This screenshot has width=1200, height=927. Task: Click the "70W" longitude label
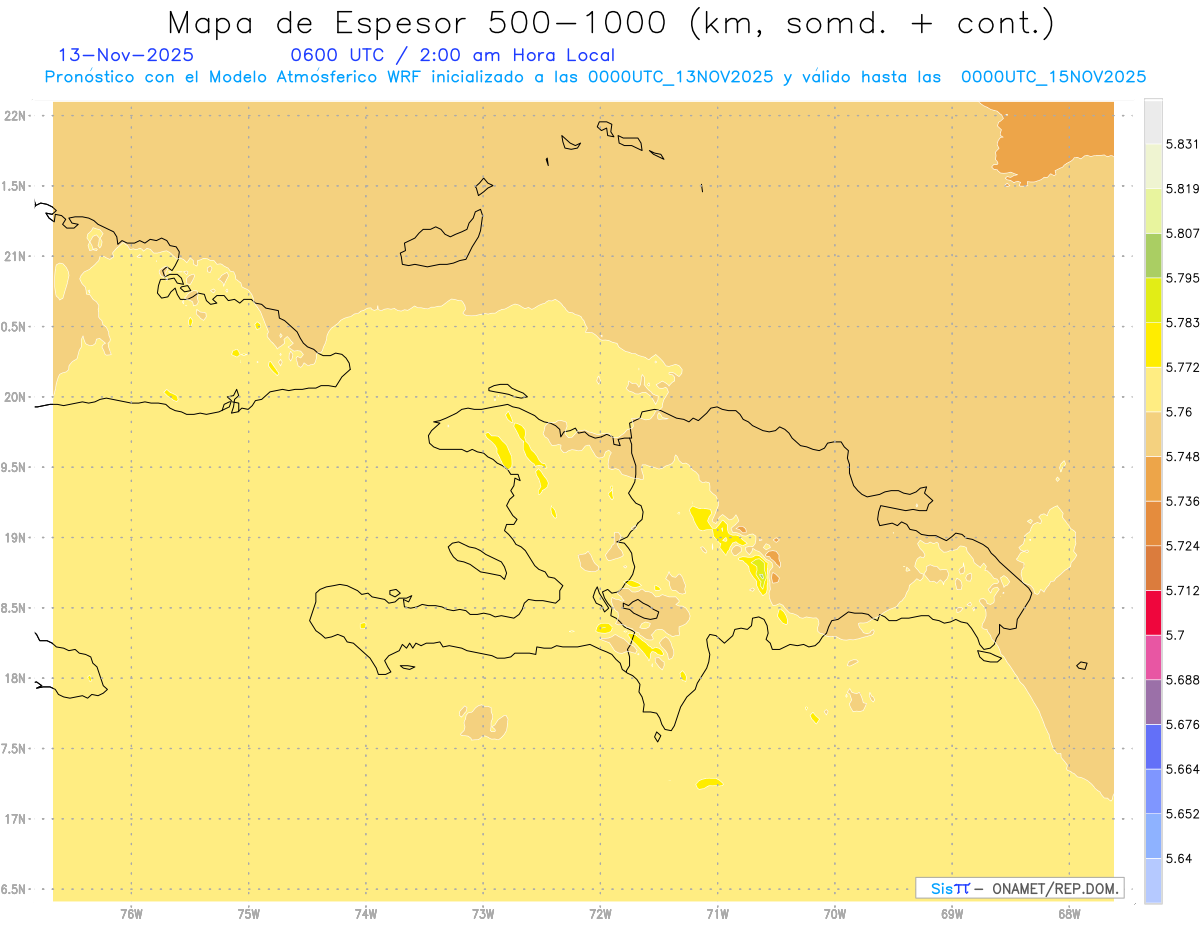[834, 914]
